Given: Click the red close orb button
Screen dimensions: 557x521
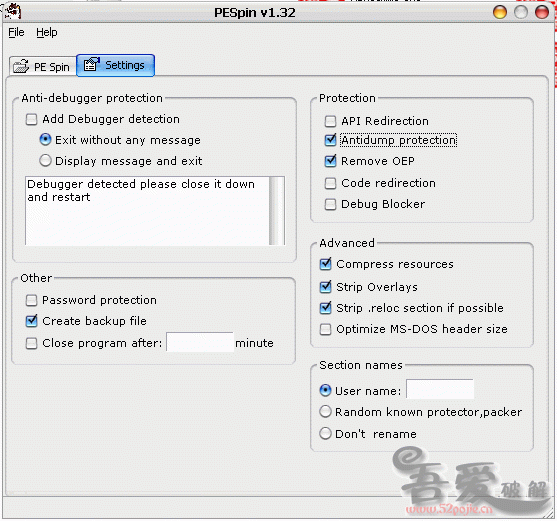Looking at the screenshot, I should click(x=542, y=12).
